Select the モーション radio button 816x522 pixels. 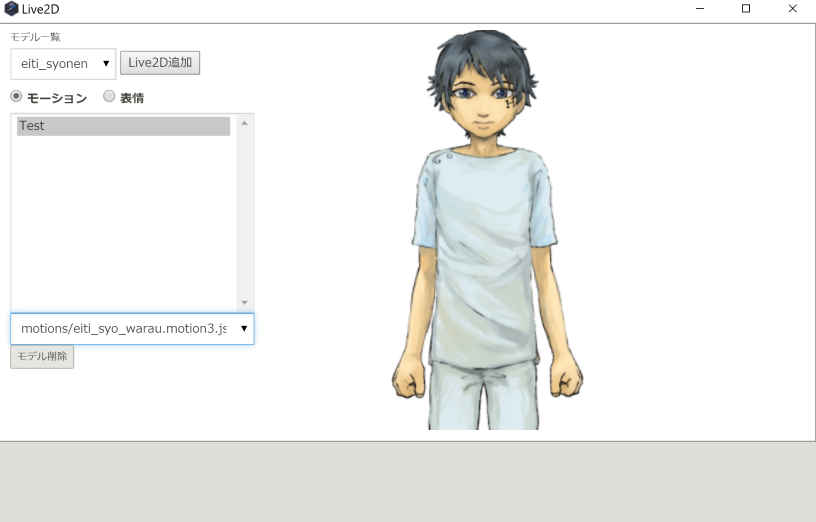(x=16, y=96)
